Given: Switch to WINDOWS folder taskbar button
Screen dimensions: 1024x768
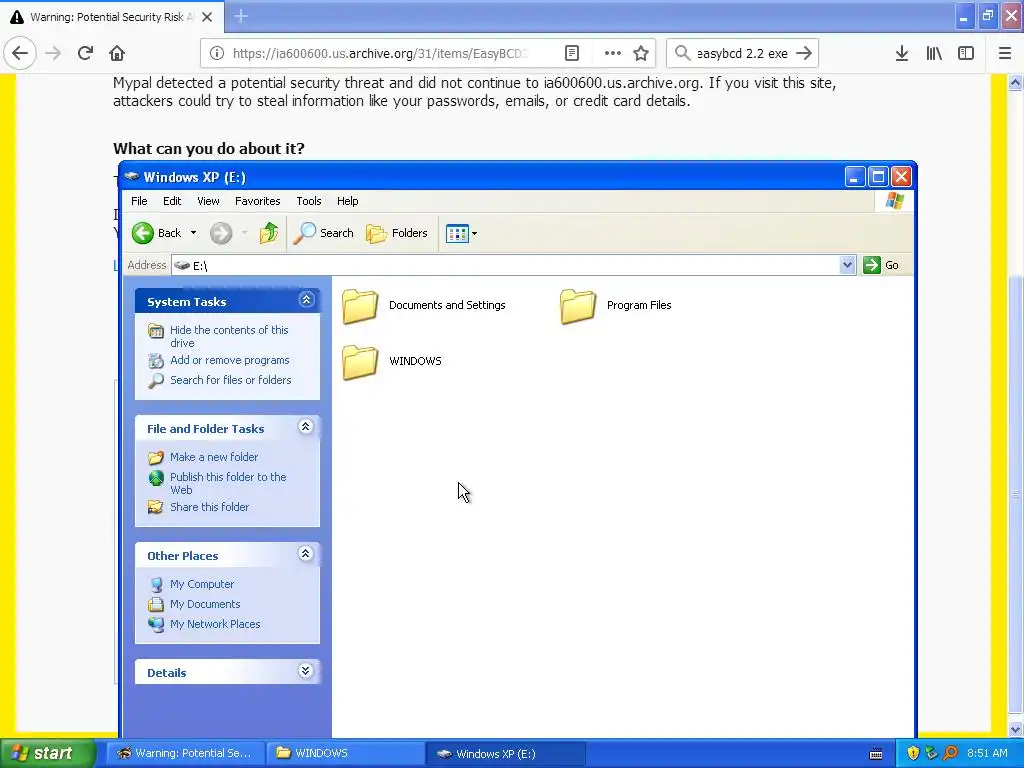Looking at the screenshot, I should click(x=345, y=753).
